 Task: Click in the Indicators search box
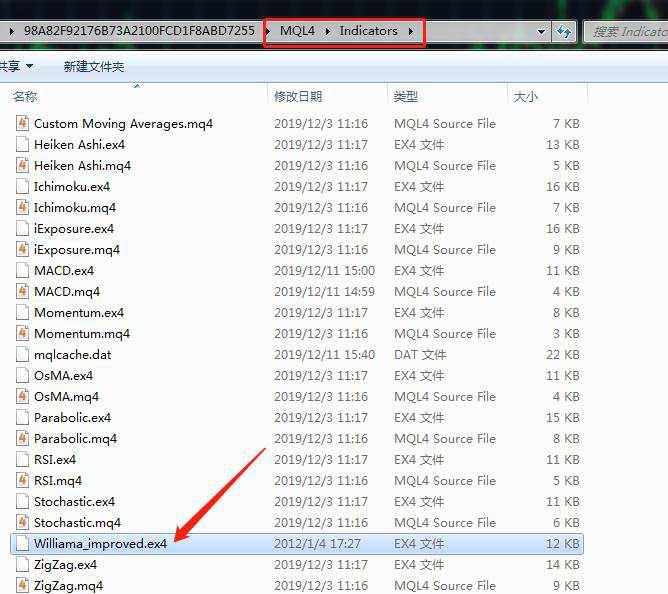pyautogui.click(x=626, y=32)
